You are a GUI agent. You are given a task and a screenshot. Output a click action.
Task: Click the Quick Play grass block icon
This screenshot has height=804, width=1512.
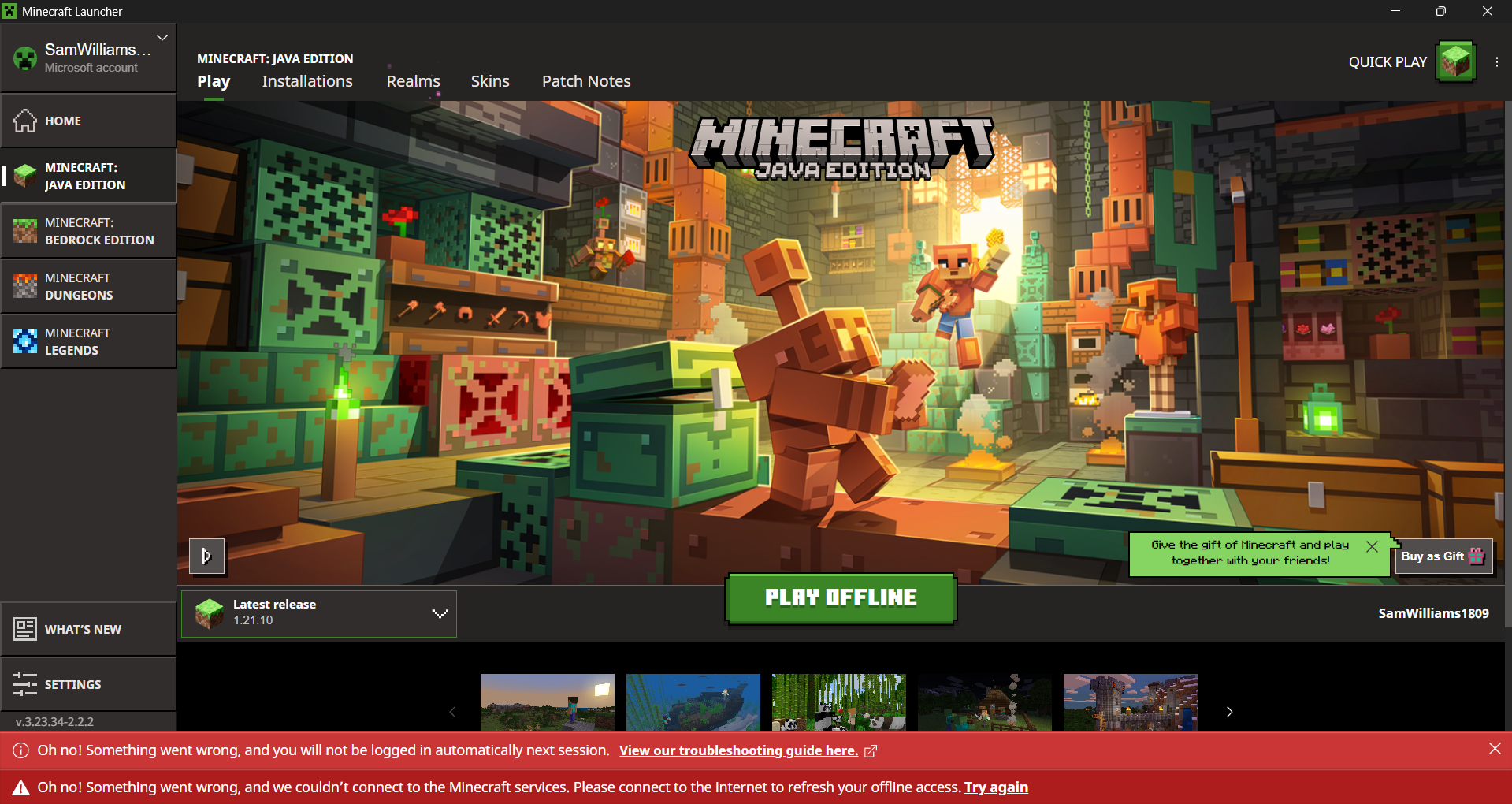(1456, 61)
